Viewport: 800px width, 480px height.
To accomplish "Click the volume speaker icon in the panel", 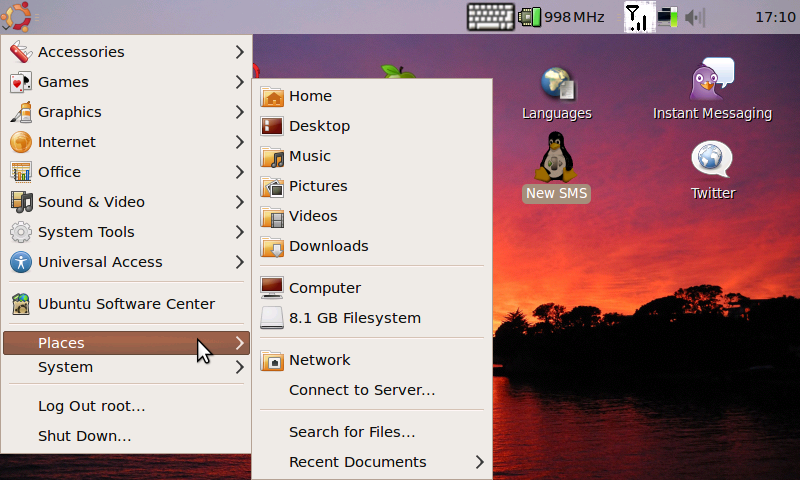I will (694, 17).
